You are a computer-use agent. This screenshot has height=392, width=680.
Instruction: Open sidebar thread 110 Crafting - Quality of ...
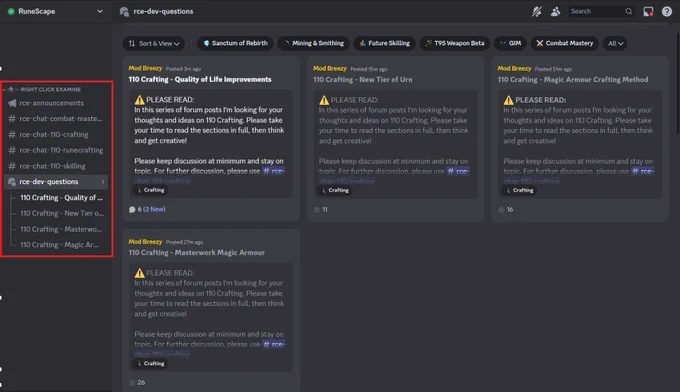coord(62,198)
